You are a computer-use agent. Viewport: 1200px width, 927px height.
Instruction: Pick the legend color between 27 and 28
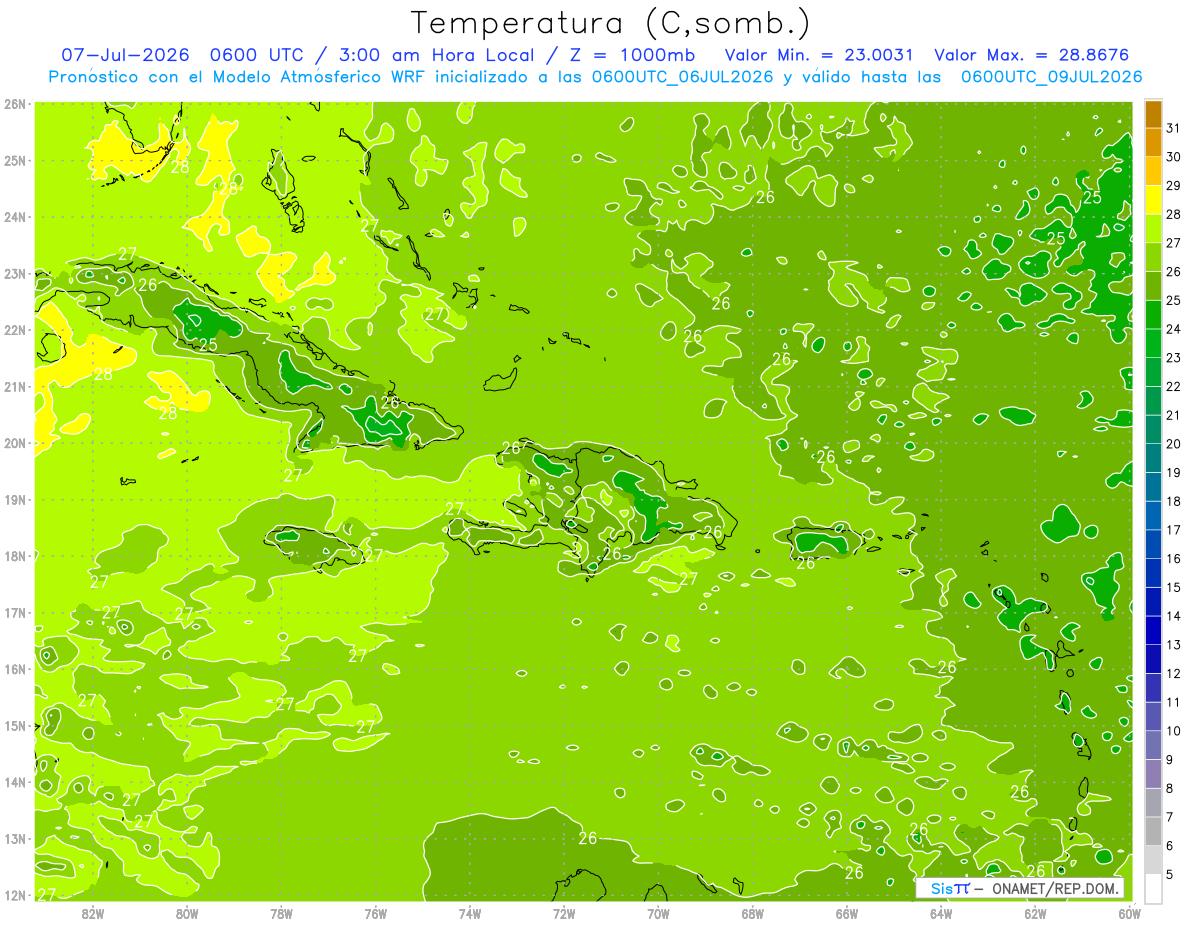click(x=1153, y=229)
